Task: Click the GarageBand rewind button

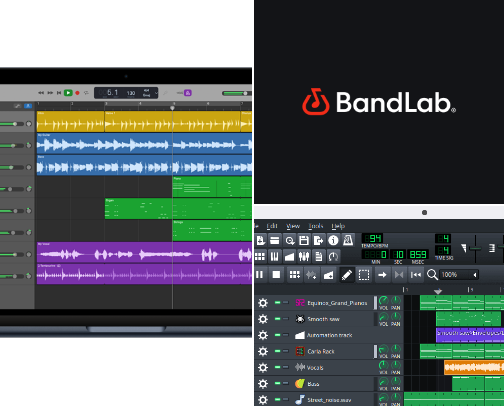Action: tap(41, 93)
